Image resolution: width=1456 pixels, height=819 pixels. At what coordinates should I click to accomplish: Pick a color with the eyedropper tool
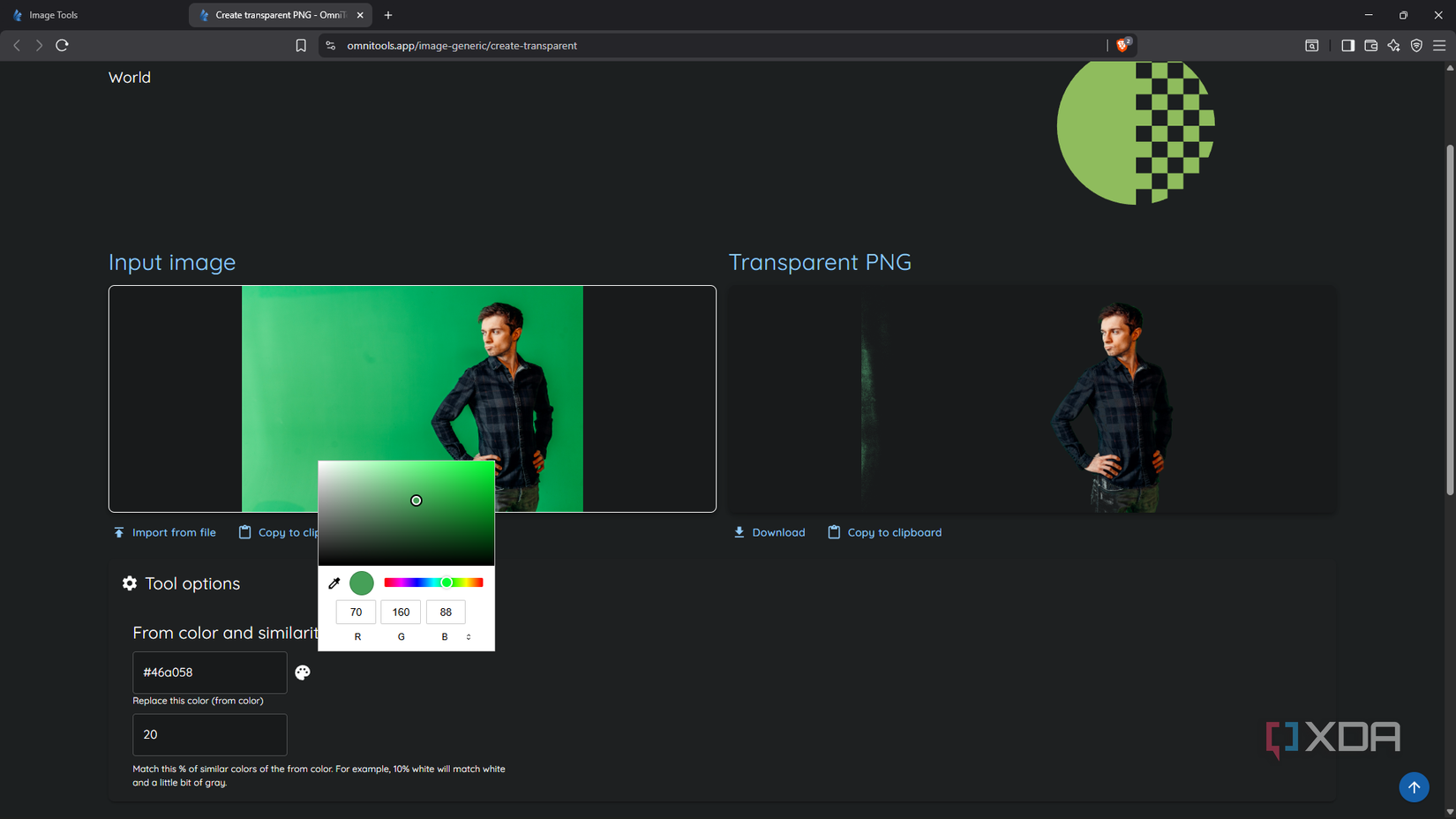[334, 583]
